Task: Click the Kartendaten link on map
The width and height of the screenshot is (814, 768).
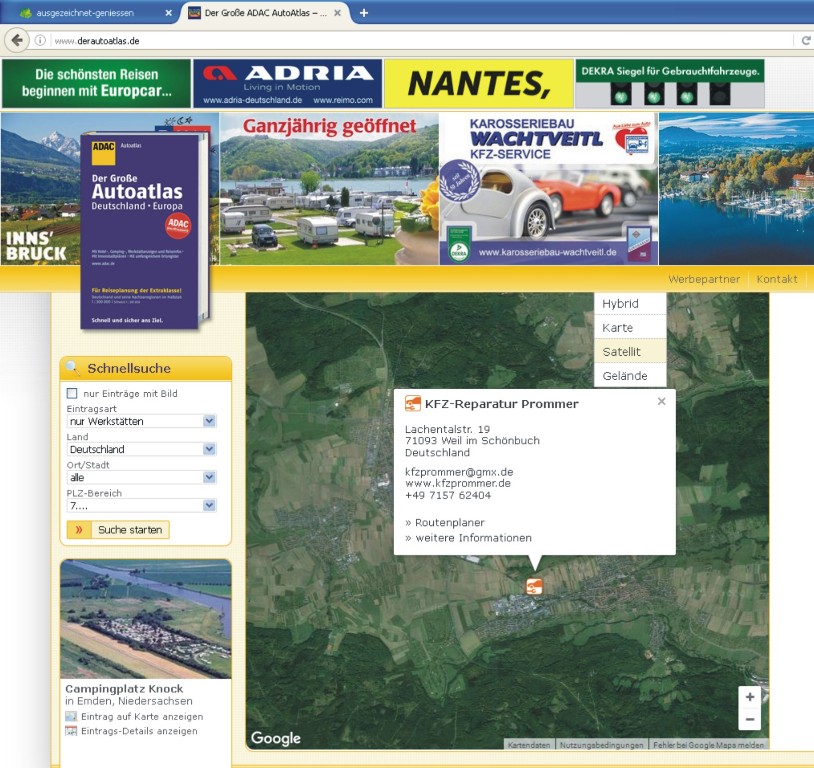Action: [x=529, y=745]
